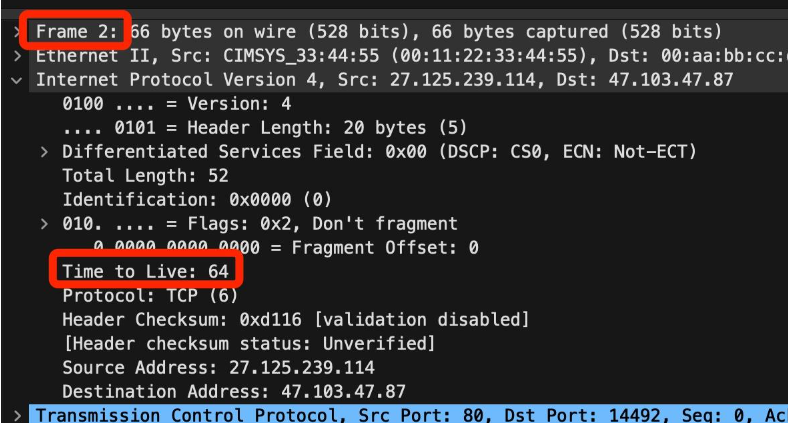Expand the Flags 0x2 Don't fragment arrow
Screen dimensions: 788x424
click(x=44, y=224)
